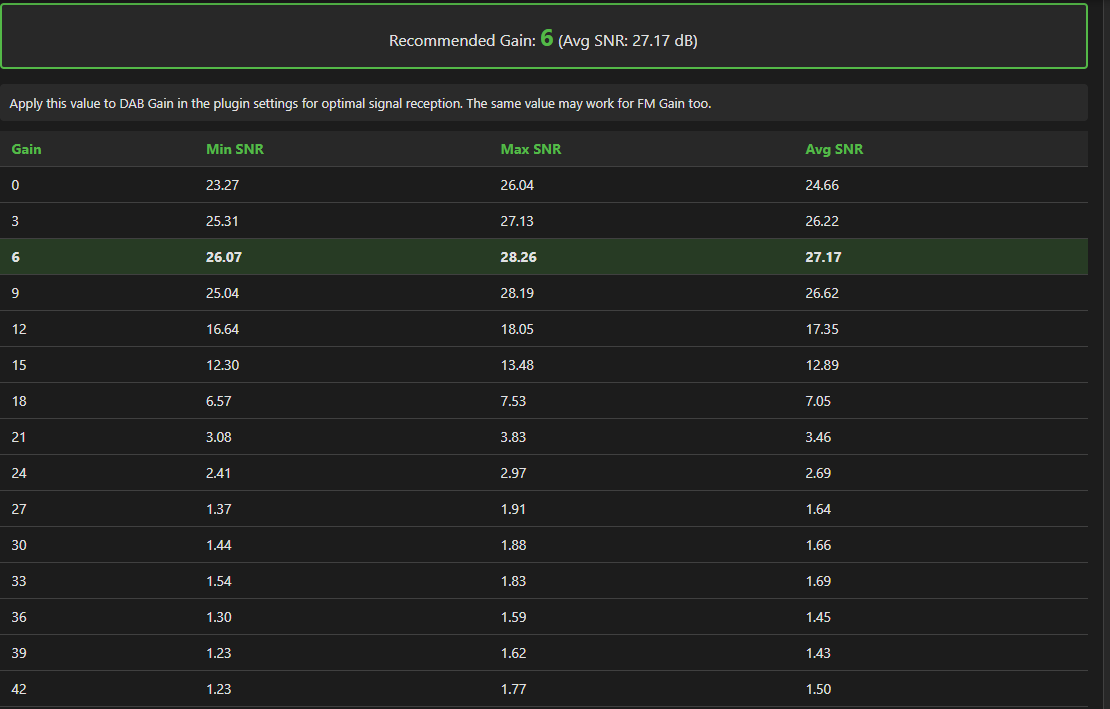This screenshot has height=709, width=1110.
Task: Click the Avg SNR column header
Action: coord(834,149)
